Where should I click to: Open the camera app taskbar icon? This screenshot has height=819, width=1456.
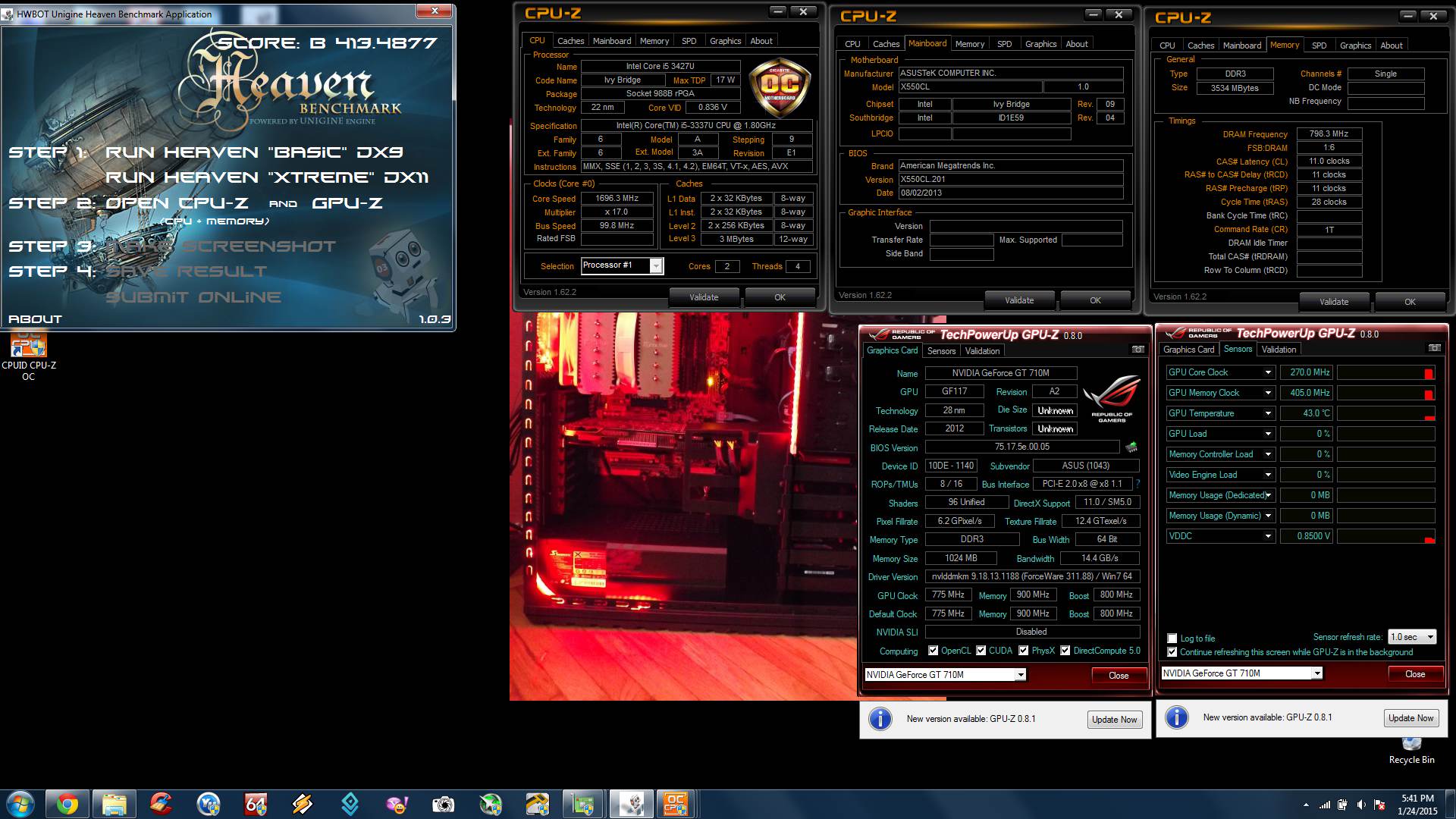(x=444, y=804)
